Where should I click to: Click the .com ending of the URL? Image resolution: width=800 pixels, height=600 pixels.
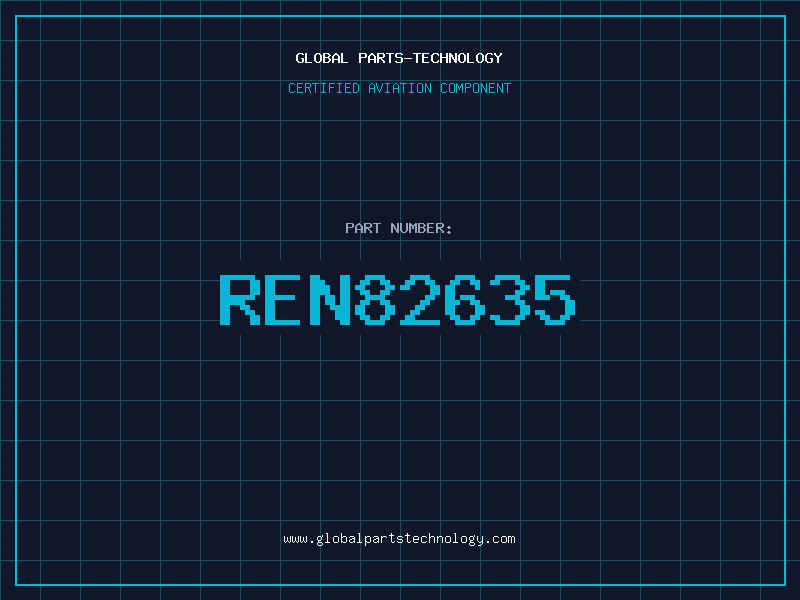(499, 539)
